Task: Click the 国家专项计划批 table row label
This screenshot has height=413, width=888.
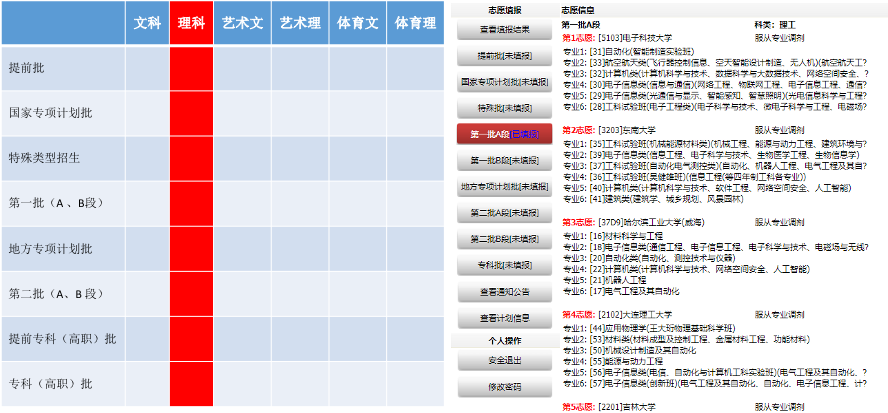Action: (51, 113)
